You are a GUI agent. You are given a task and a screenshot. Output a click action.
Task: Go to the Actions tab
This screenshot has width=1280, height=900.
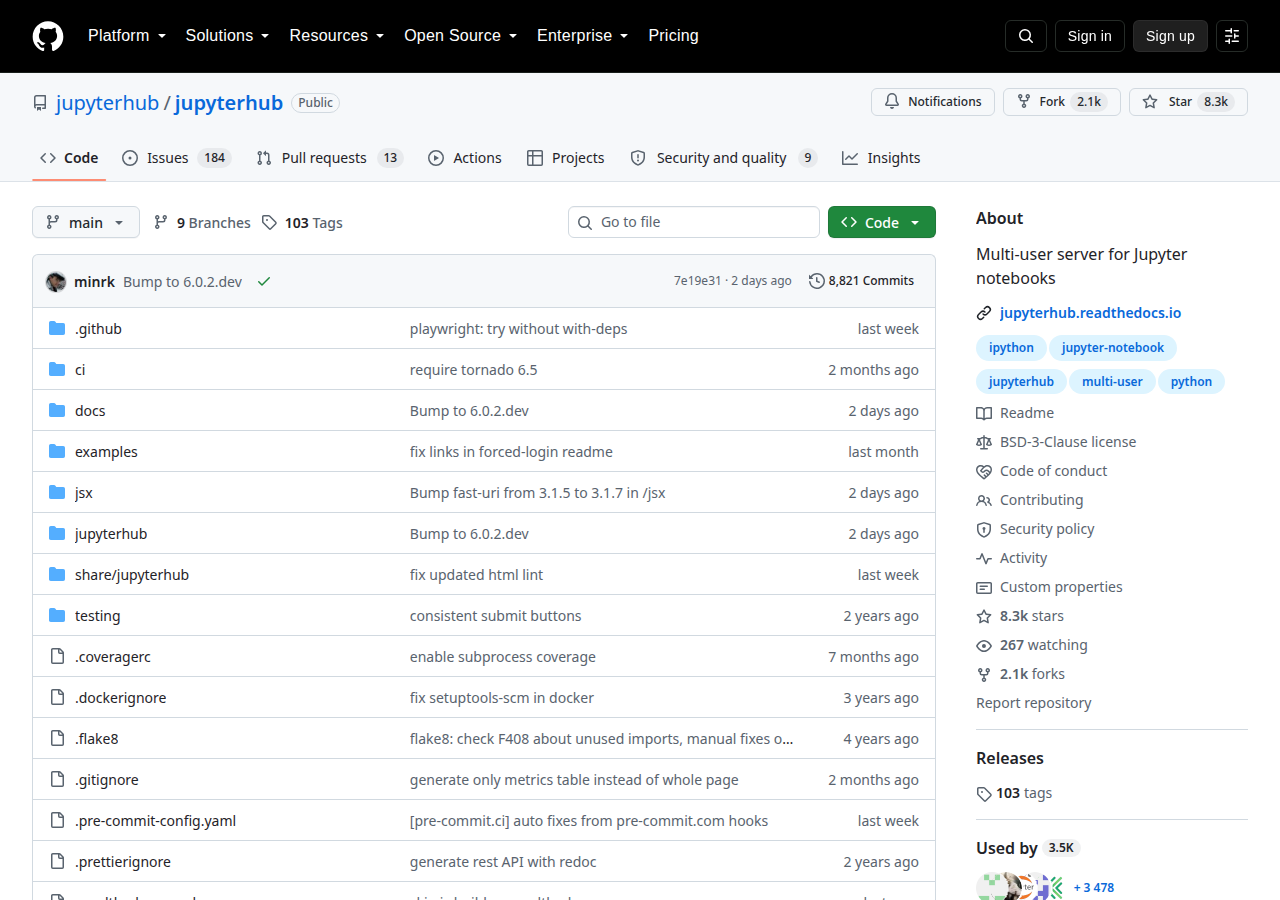[x=465, y=158]
